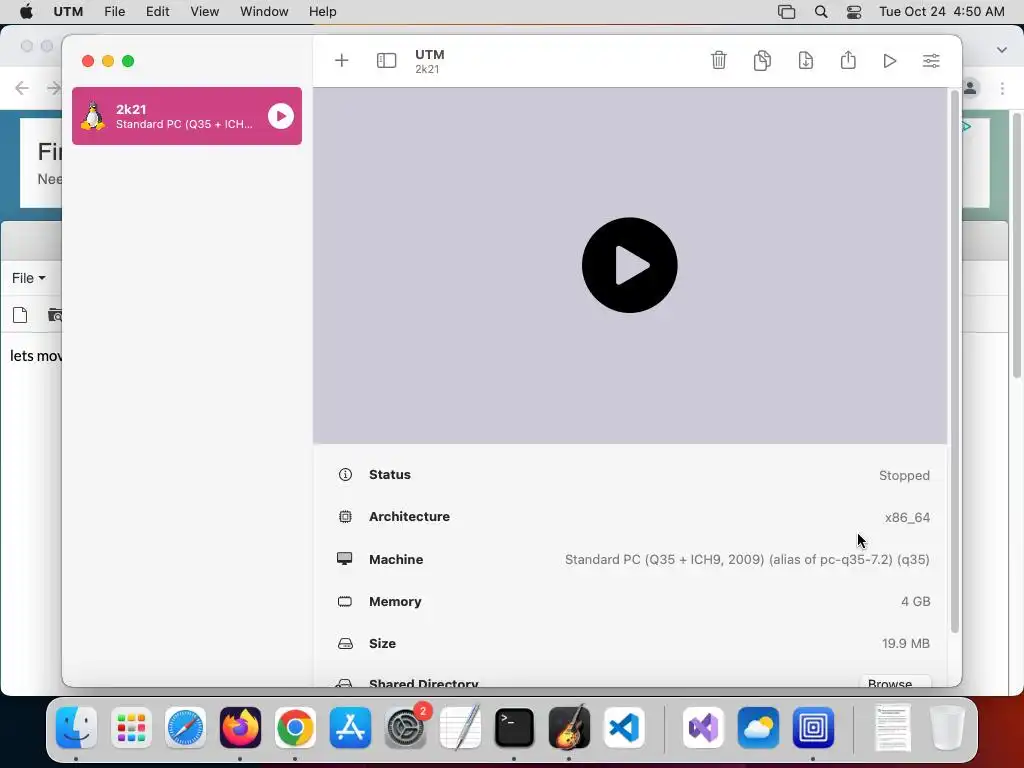
Task: Open App Store from the Dock
Action: pos(350,728)
